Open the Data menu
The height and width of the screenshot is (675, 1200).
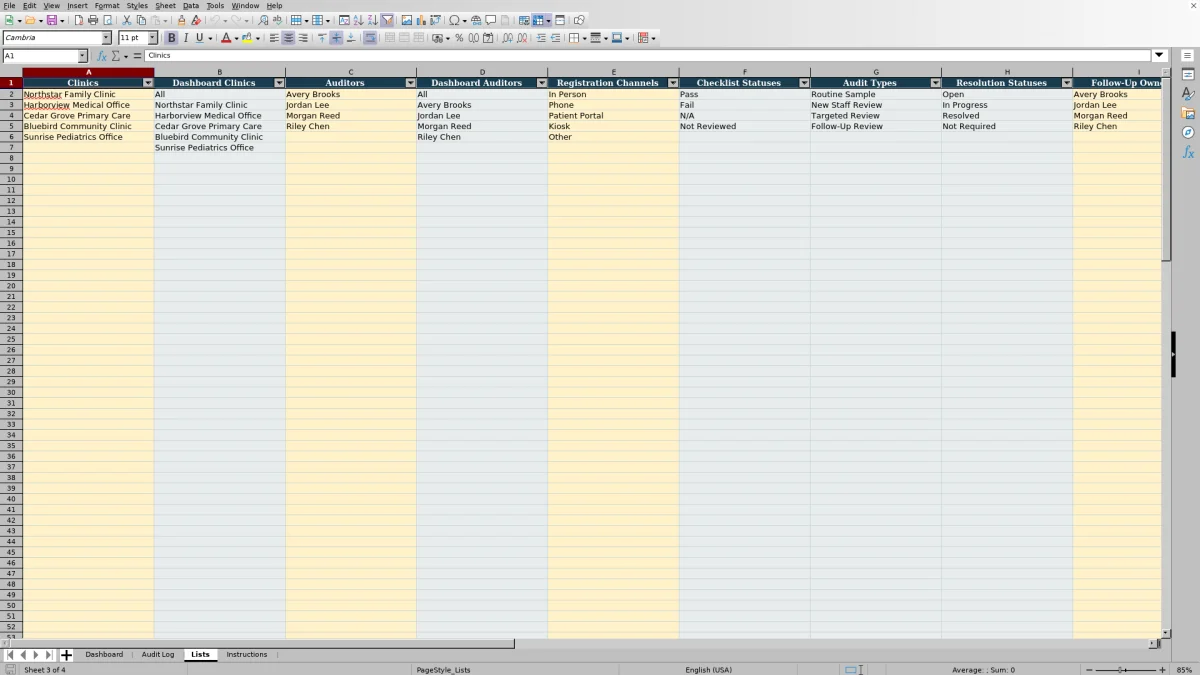pyautogui.click(x=191, y=6)
